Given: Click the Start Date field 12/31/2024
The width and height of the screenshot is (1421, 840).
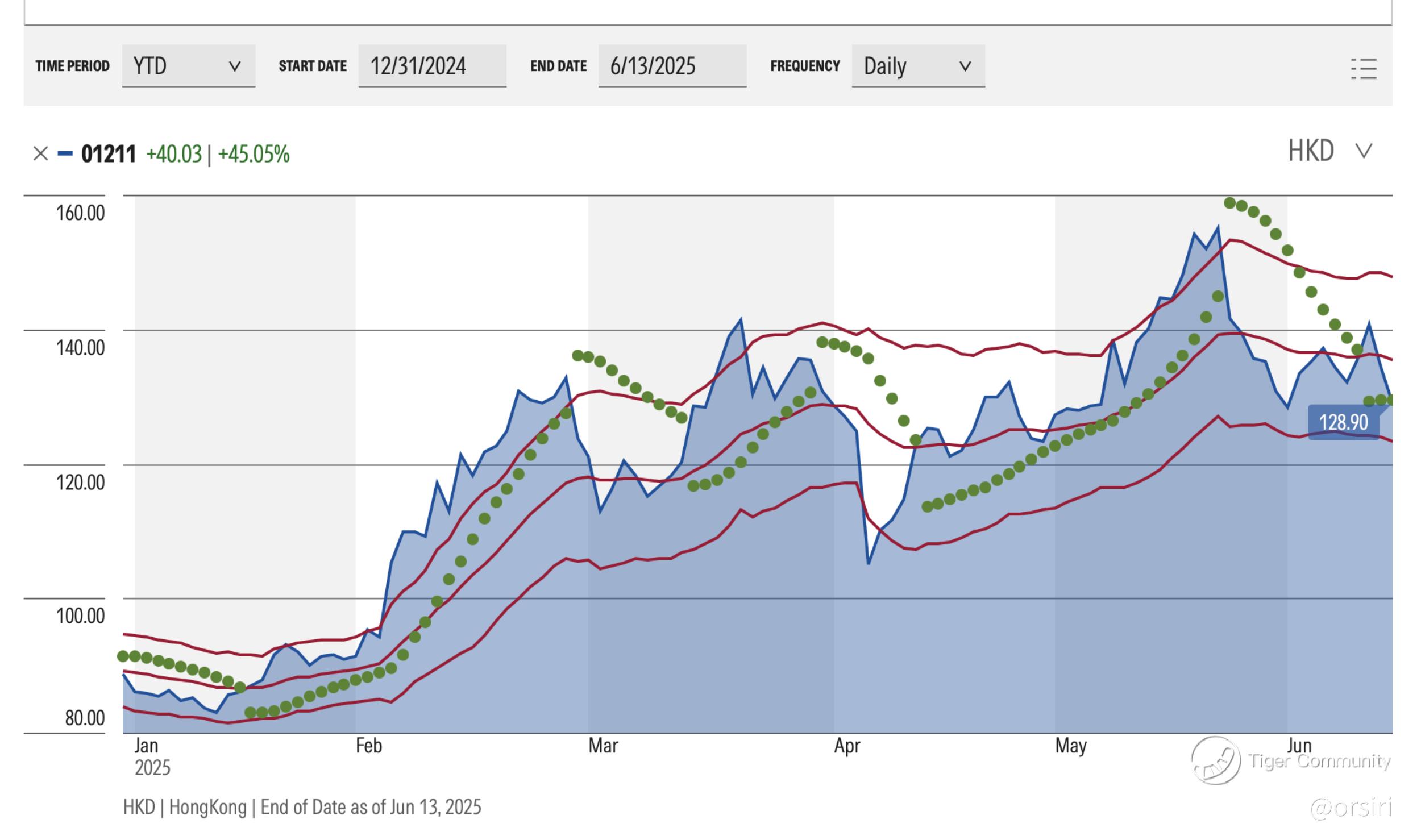Looking at the screenshot, I should [x=431, y=66].
